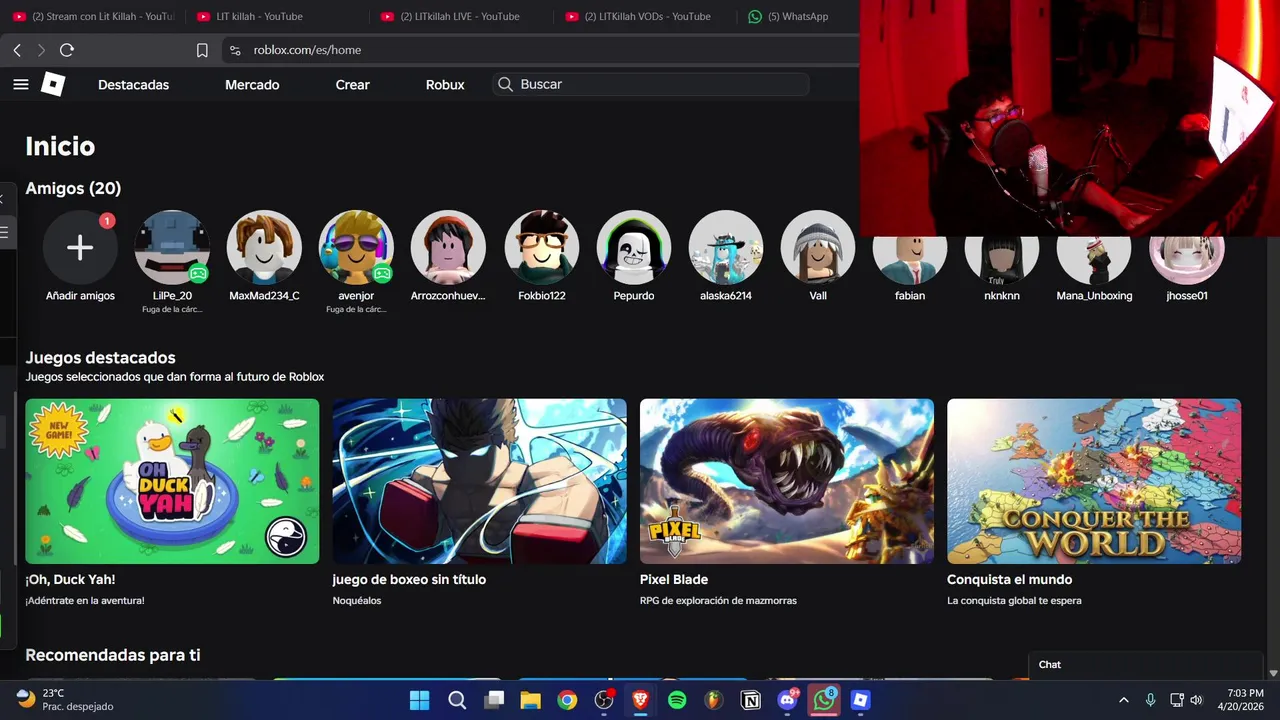Open Roblox app from the taskbar
Screen dimensions: 1280x720
(x=860, y=700)
